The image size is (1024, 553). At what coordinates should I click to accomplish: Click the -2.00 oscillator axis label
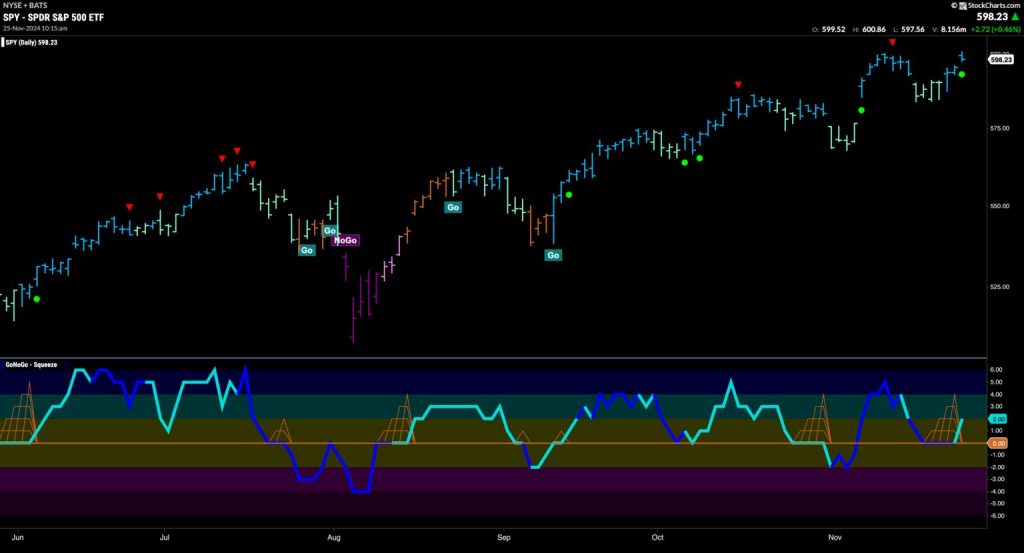(997, 467)
